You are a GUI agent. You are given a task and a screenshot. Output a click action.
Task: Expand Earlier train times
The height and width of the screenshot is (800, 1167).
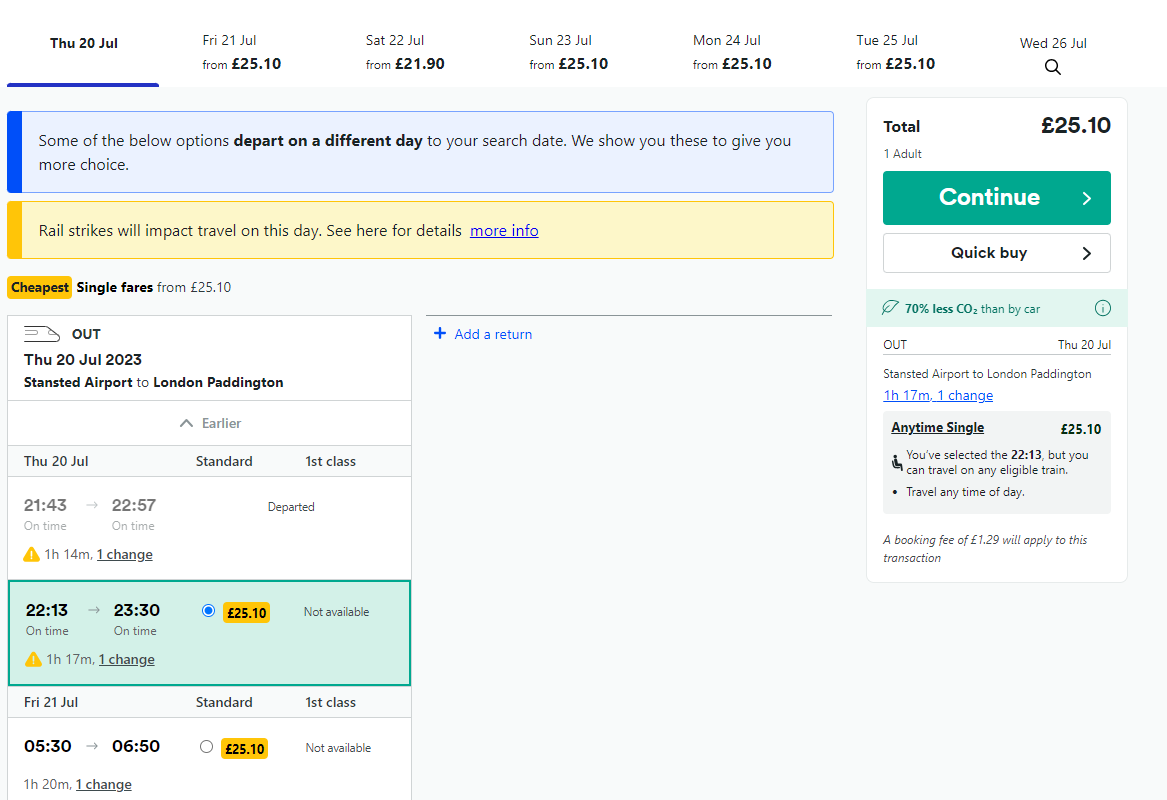click(210, 423)
